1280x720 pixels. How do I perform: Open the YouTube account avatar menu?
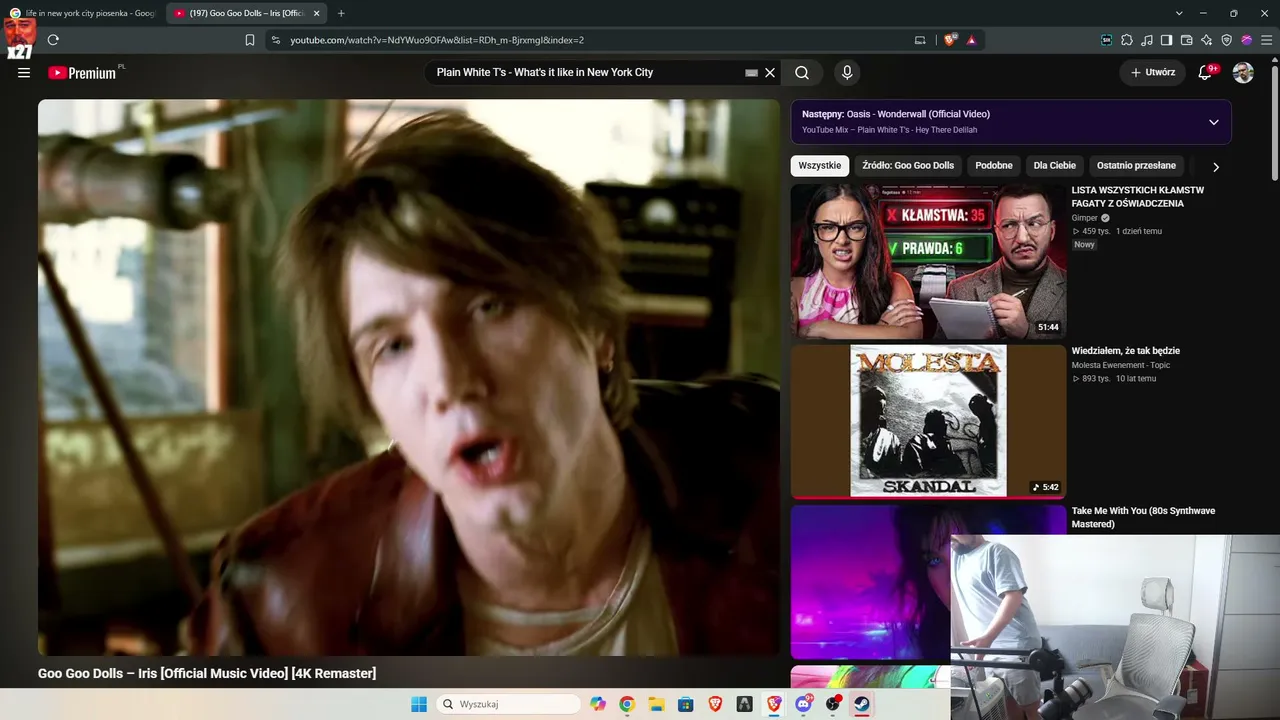click(1243, 73)
